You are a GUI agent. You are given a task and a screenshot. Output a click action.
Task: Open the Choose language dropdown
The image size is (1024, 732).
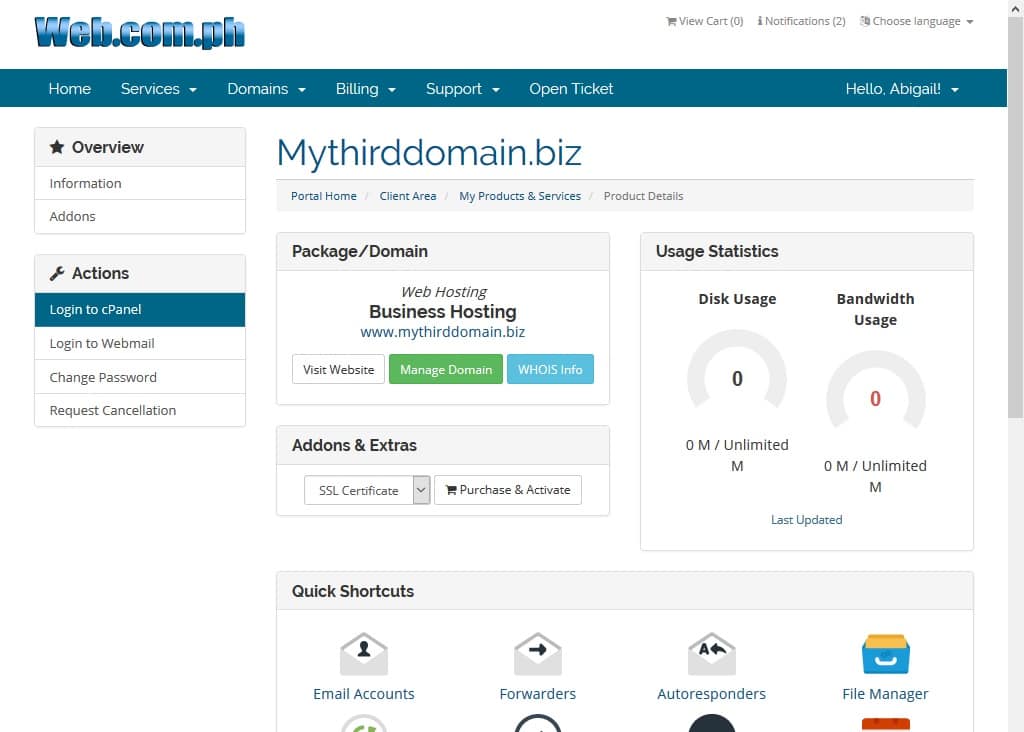(x=917, y=22)
